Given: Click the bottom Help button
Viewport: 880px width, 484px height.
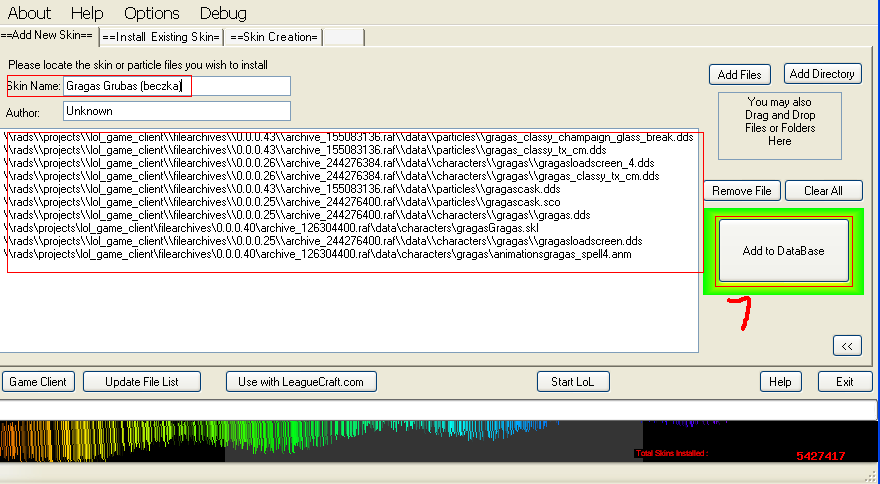Looking at the screenshot, I should [780, 382].
